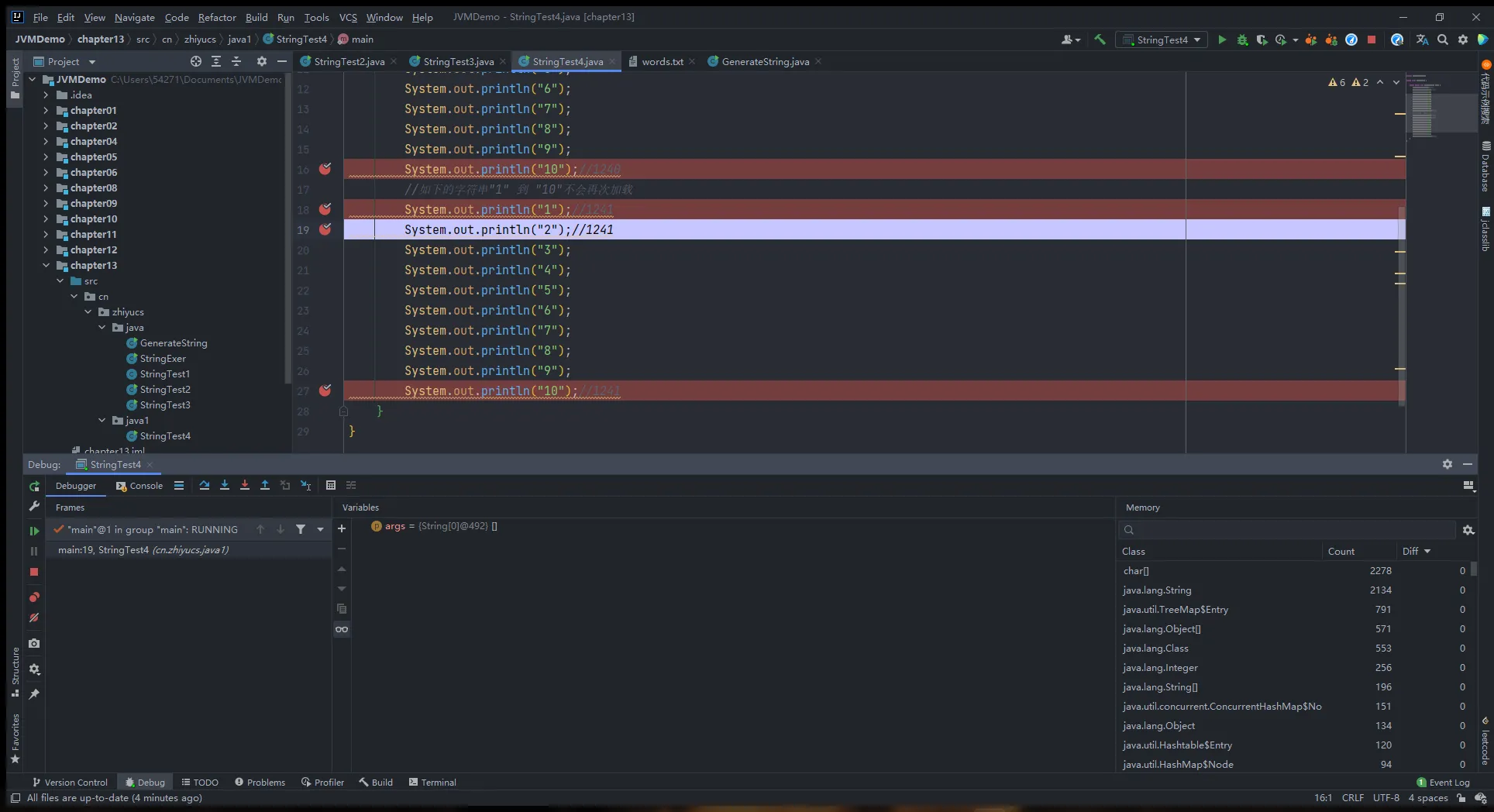
Task: Click the UTF-8 encoding in the status bar
Action: (1386, 797)
